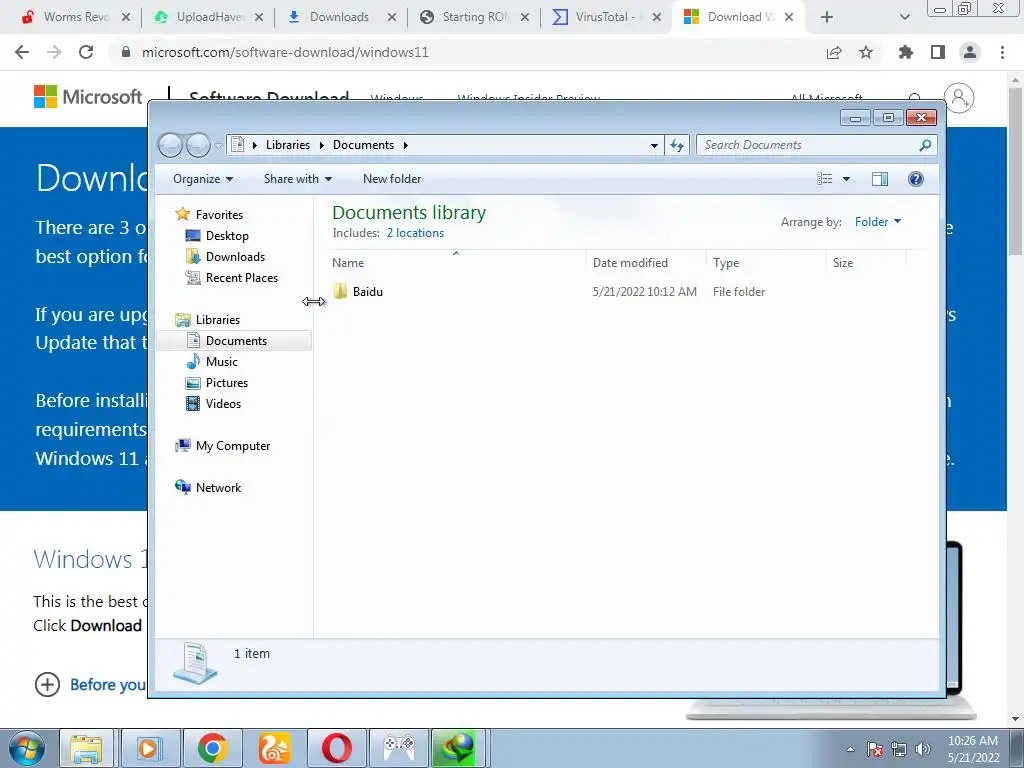1024x768 pixels.
Task: Open a new Chrome tab
Action: coord(827,17)
